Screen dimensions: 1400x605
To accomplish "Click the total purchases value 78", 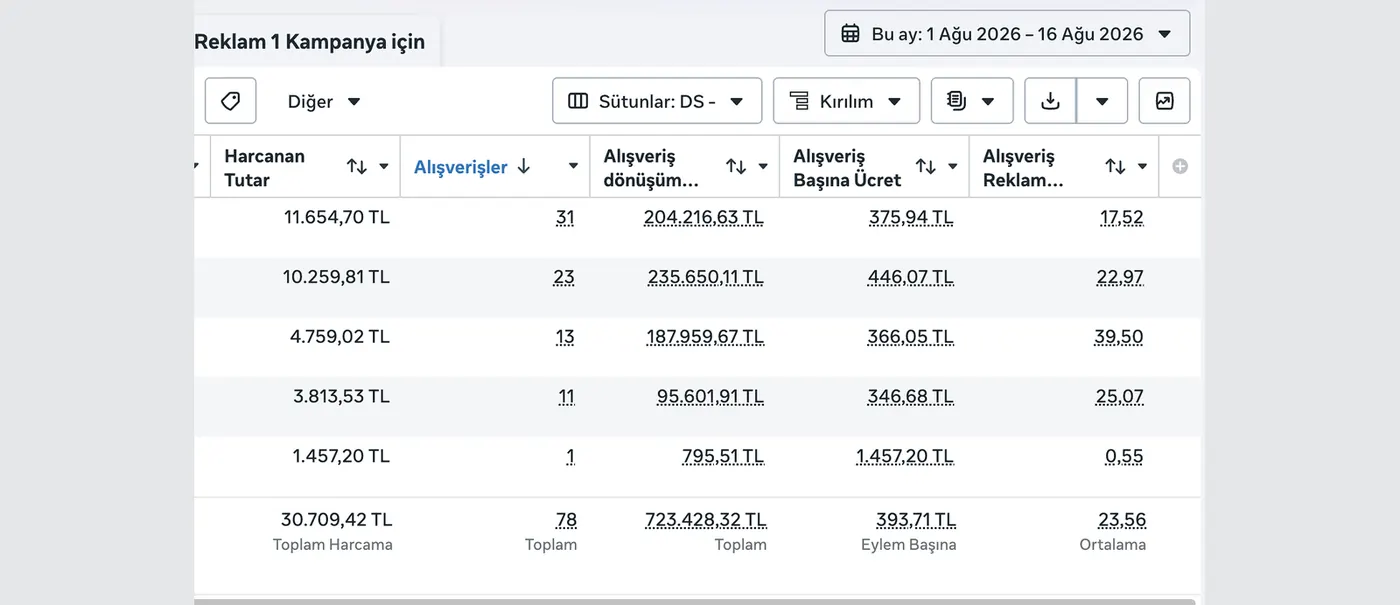I will click(x=566, y=520).
